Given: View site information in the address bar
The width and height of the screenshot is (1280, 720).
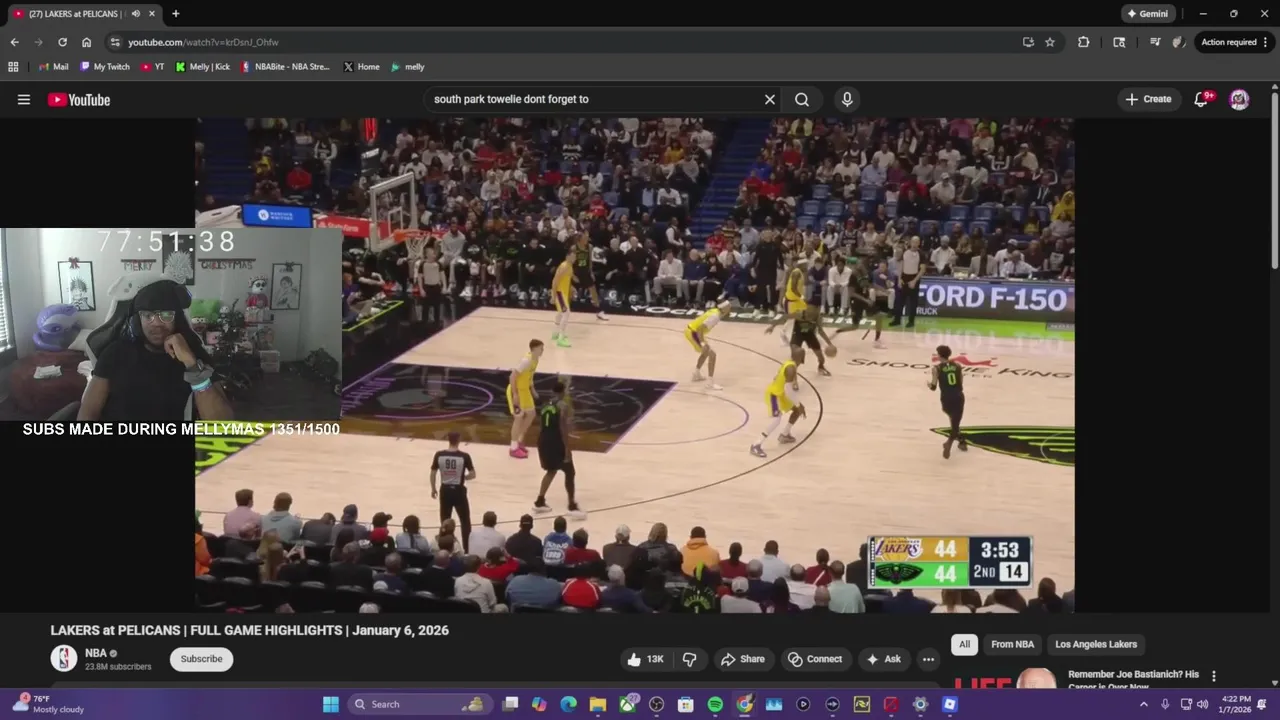Looking at the screenshot, I should [x=115, y=42].
